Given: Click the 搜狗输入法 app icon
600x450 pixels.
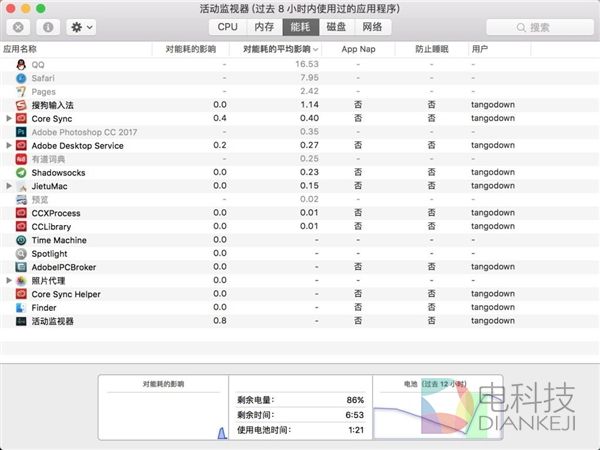Looking at the screenshot, I should (x=21, y=105).
